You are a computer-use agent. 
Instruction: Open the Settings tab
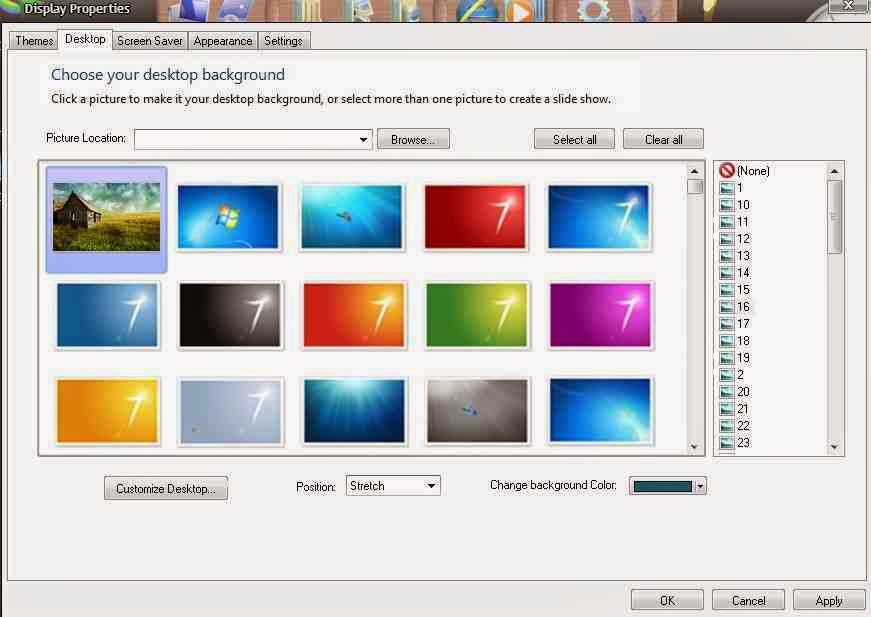(283, 41)
